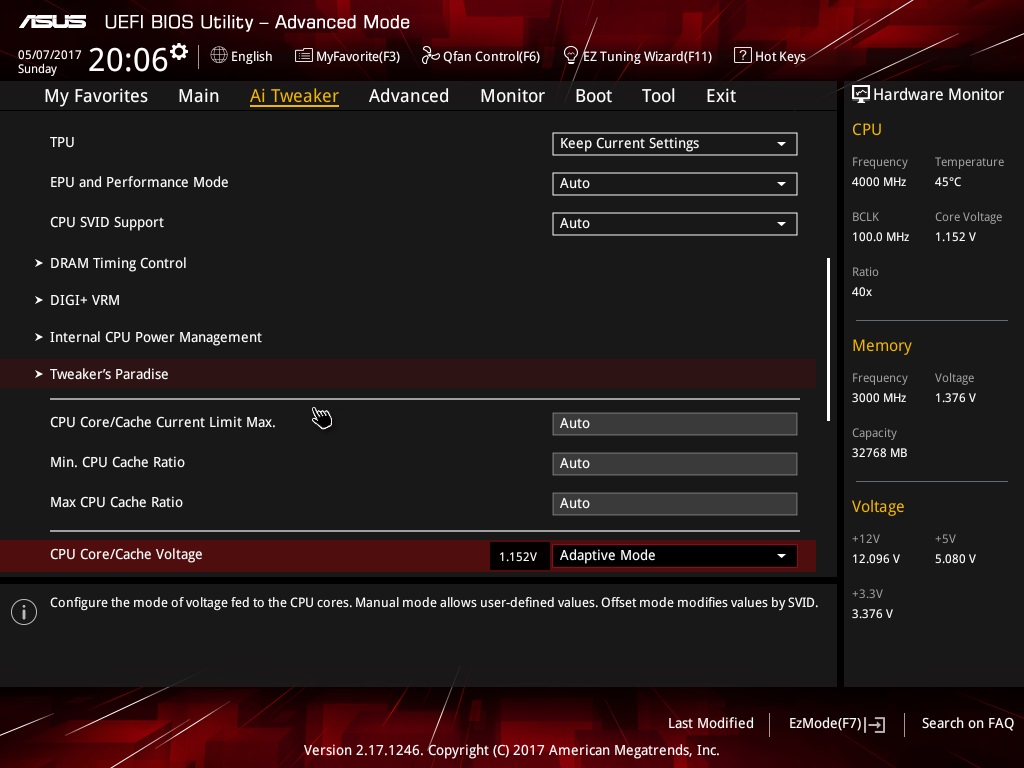Viewport: 1024px width, 768px height.
Task: Click the 32768 MB capacity value
Action: pos(880,453)
